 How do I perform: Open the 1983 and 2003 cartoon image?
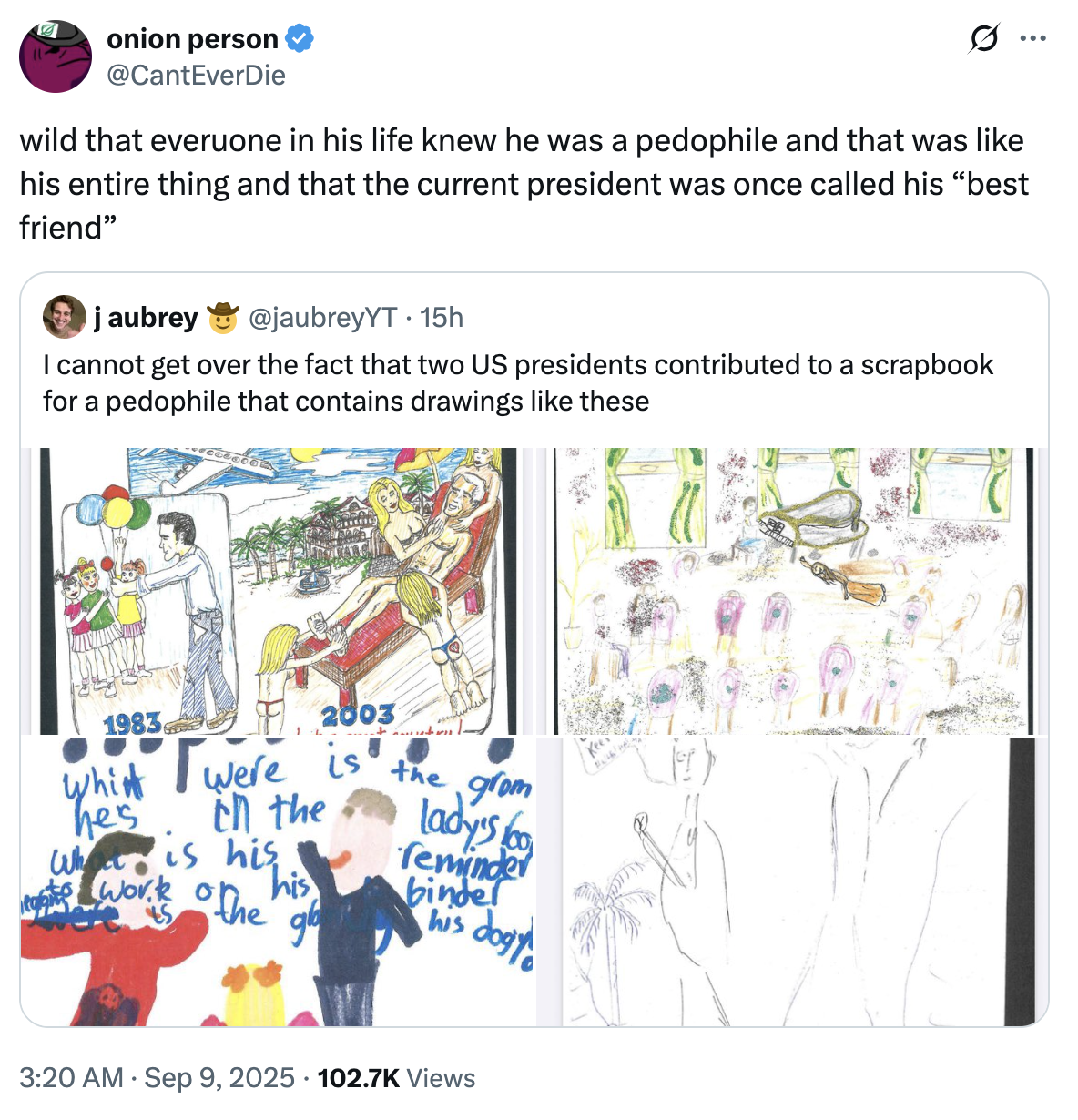tap(277, 591)
